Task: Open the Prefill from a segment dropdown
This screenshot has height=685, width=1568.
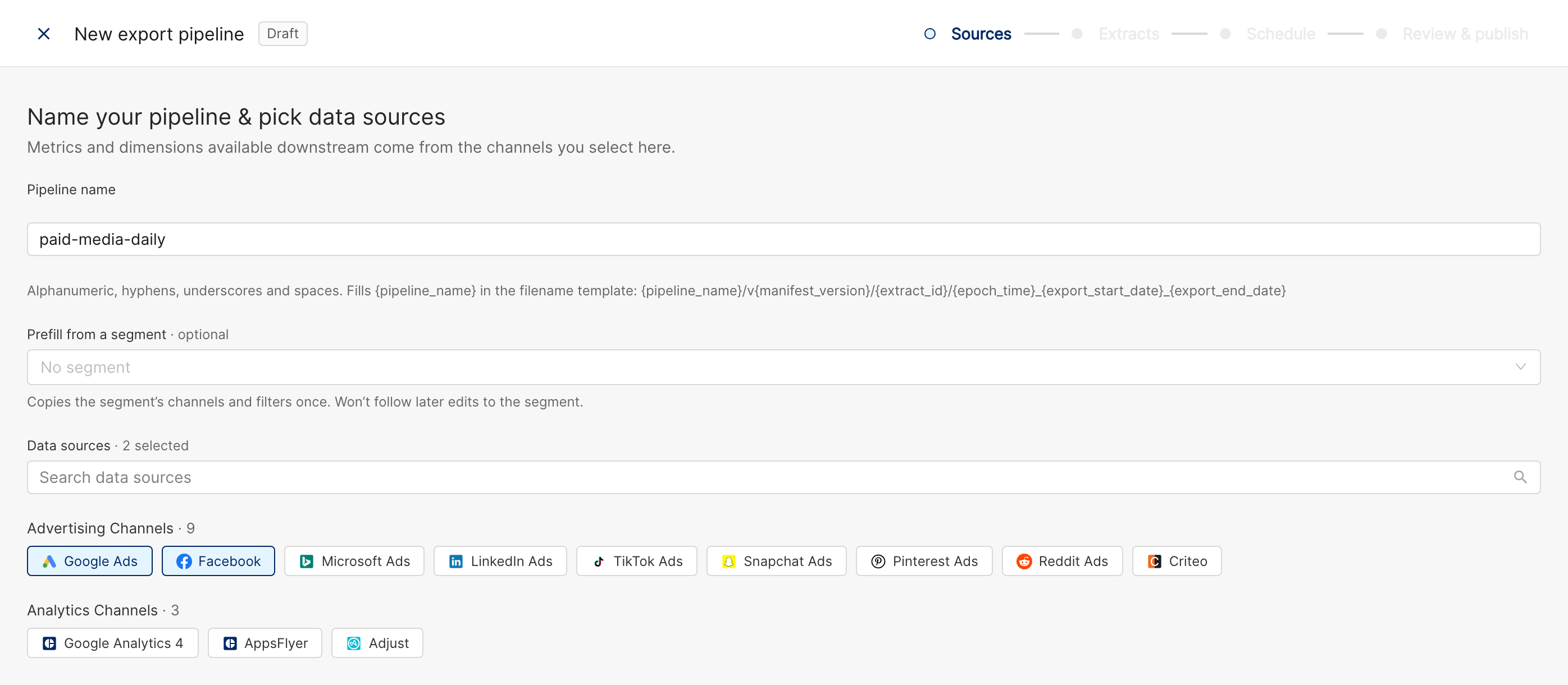Action: pyautogui.click(x=784, y=367)
